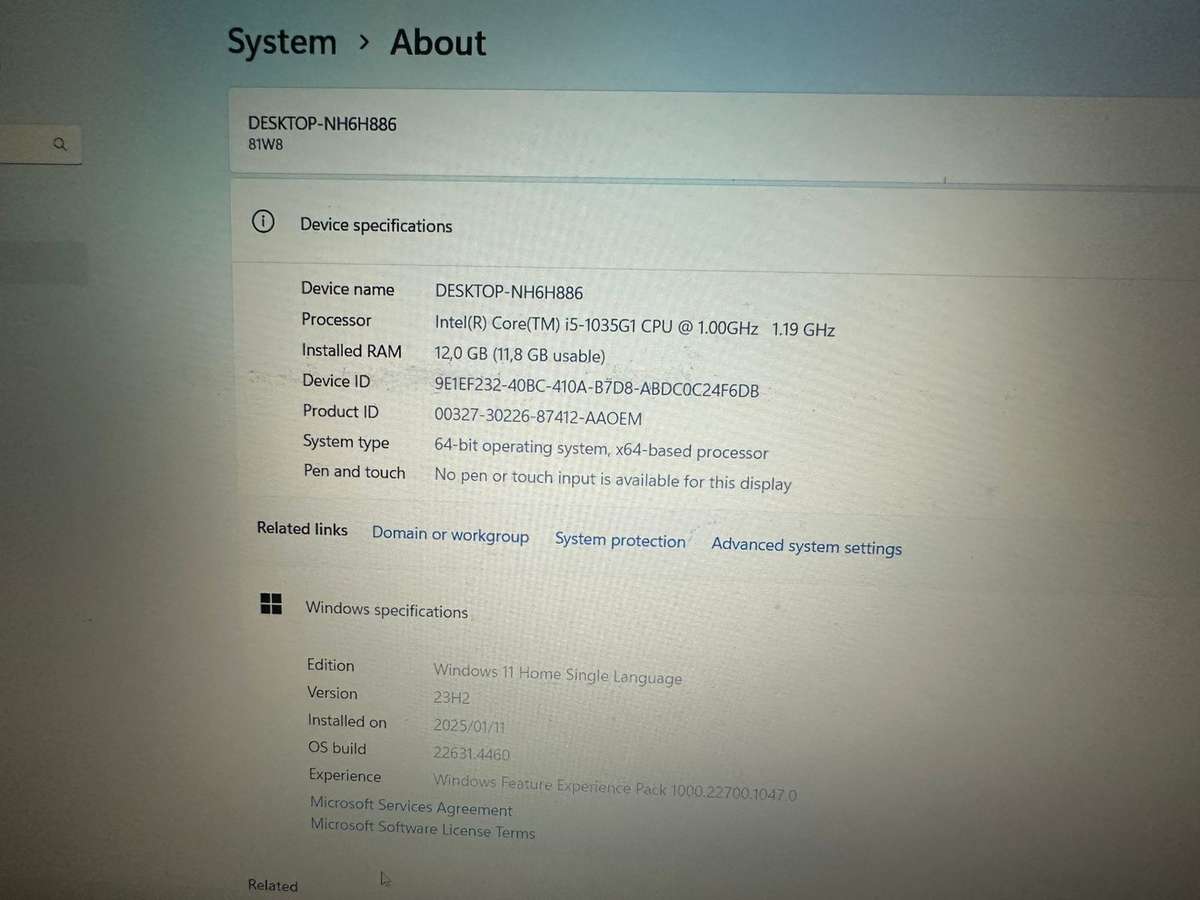This screenshot has height=900, width=1200.
Task: Click the OS build value 22631.4460
Action: (x=471, y=753)
